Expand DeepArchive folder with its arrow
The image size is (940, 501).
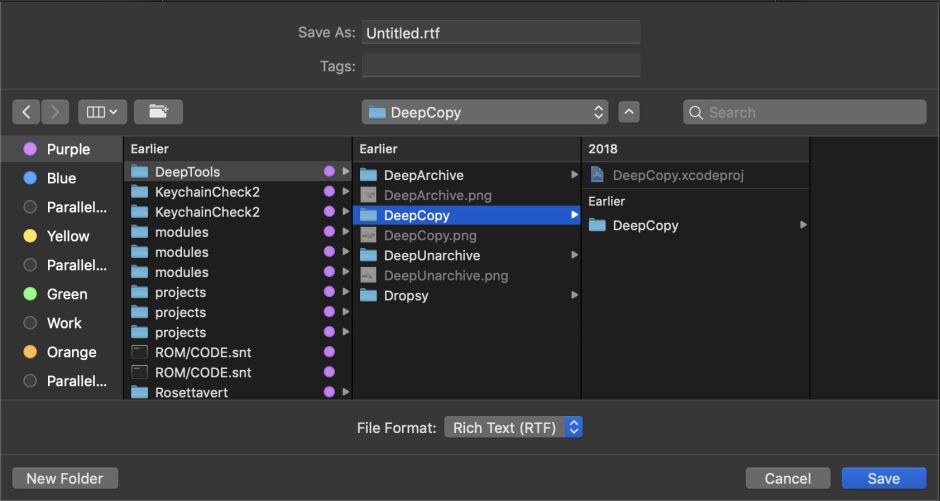tap(574, 175)
